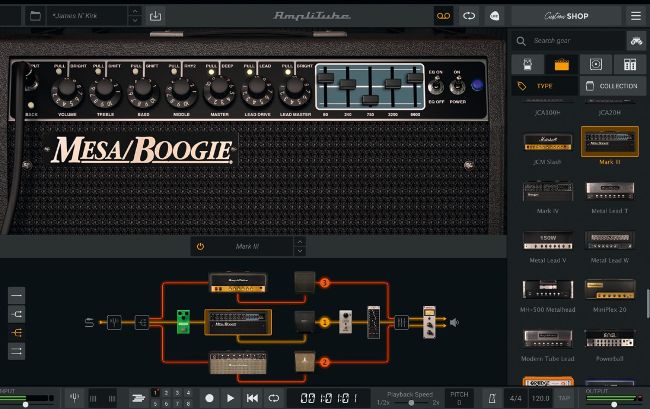
Task: Select the amp category icon in gear browser
Action: [x=561, y=64]
